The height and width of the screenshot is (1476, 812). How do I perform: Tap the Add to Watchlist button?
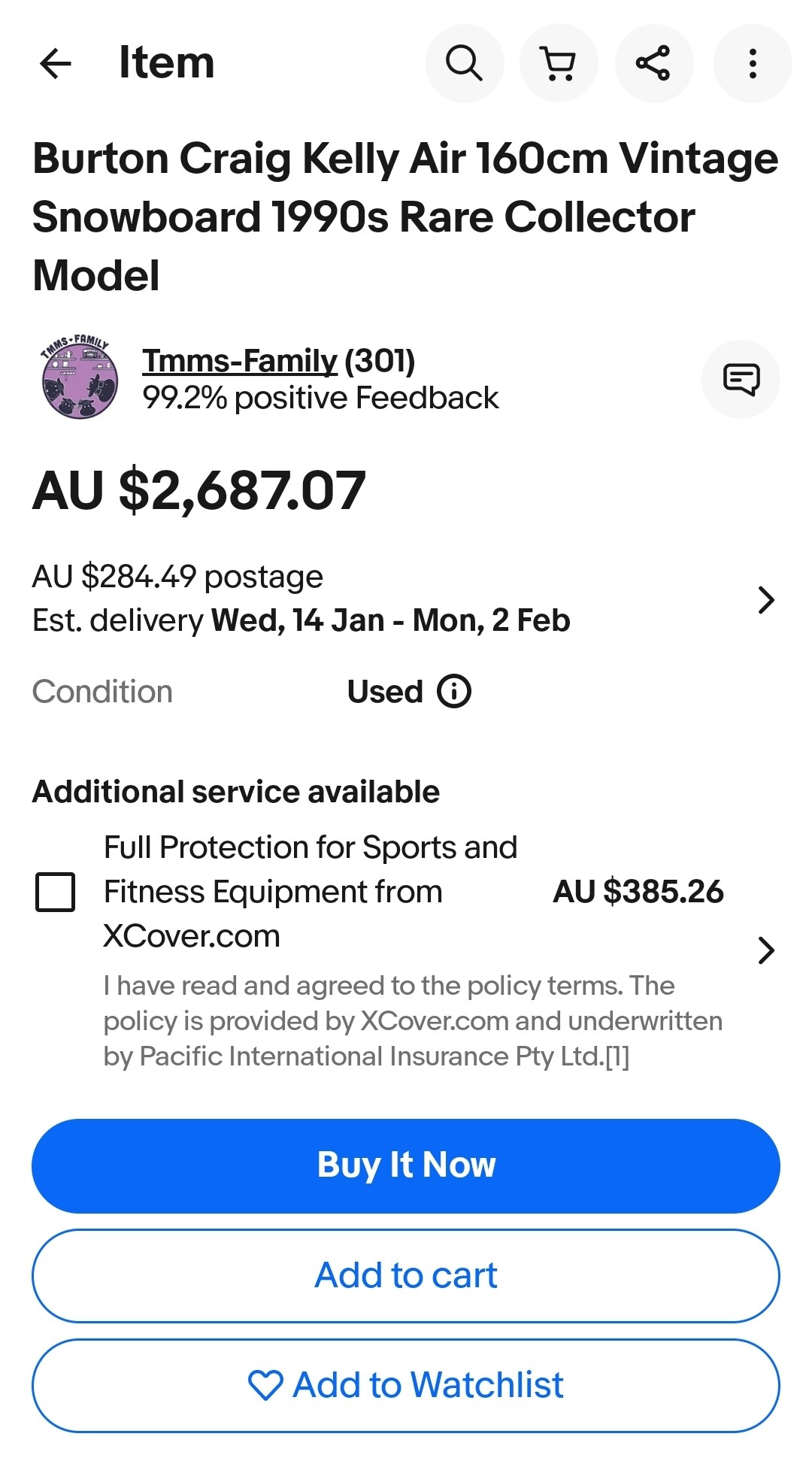406,1385
